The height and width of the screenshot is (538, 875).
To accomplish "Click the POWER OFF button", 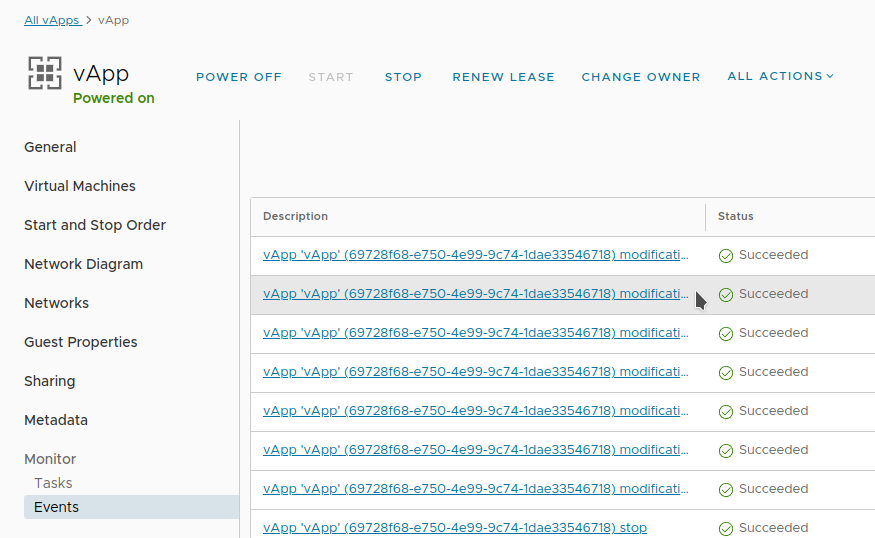I will [239, 77].
